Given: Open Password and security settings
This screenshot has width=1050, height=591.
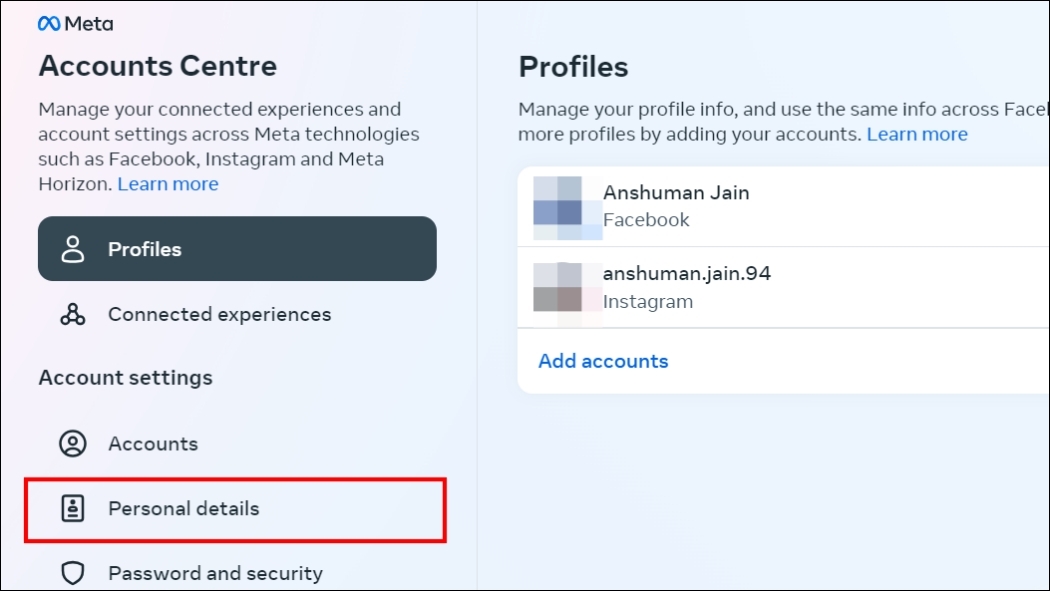Looking at the screenshot, I should 216,573.
